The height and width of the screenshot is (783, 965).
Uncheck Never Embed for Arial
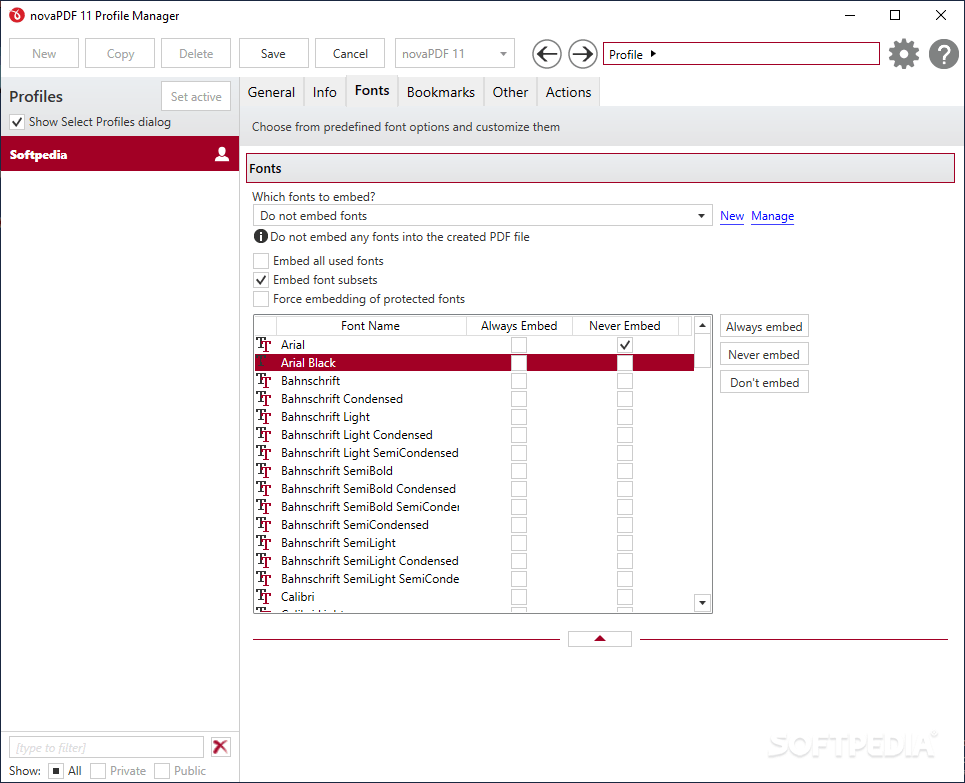tap(625, 345)
